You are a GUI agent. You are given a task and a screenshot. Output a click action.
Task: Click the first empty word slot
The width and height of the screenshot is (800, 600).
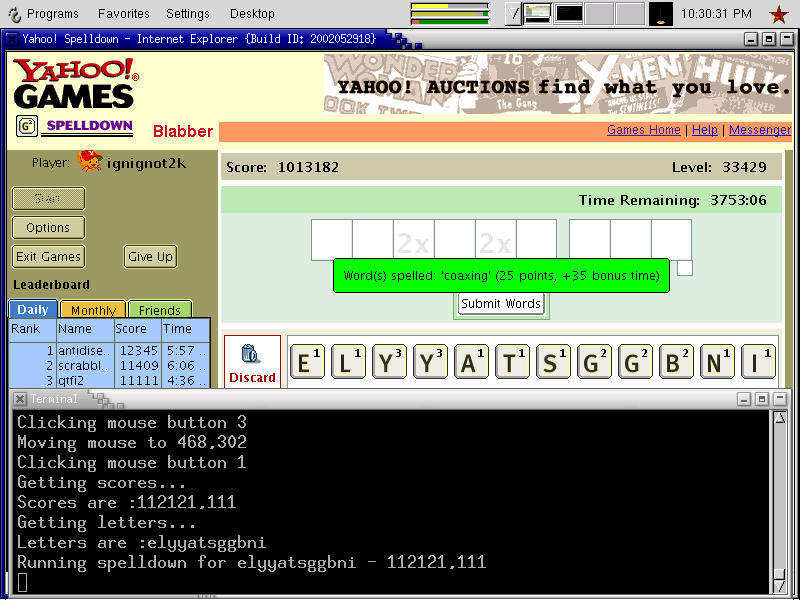[x=332, y=240]
